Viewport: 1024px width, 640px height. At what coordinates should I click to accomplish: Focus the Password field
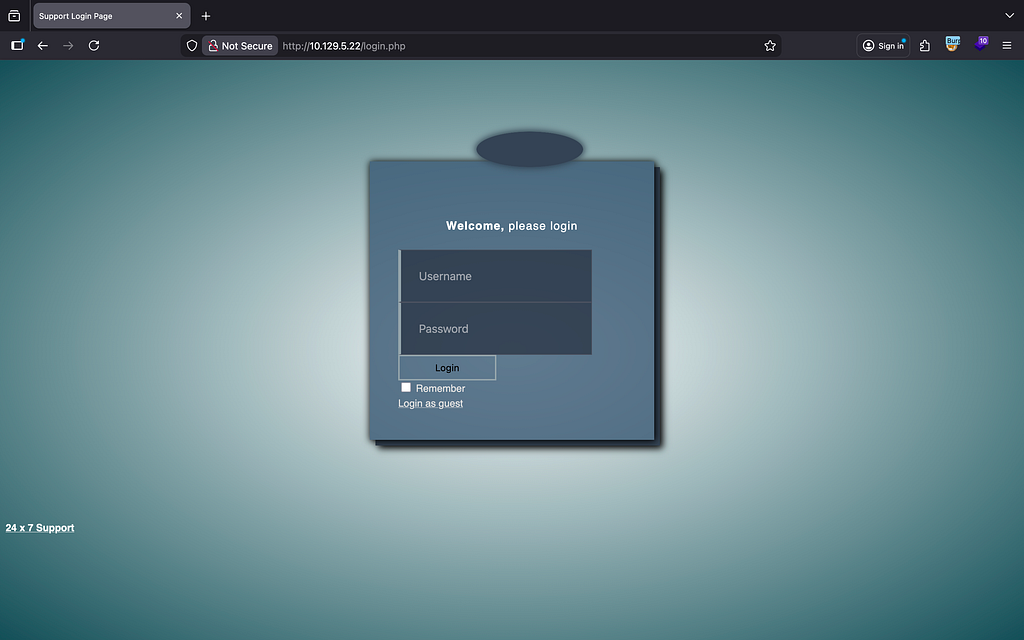[496, 328]
